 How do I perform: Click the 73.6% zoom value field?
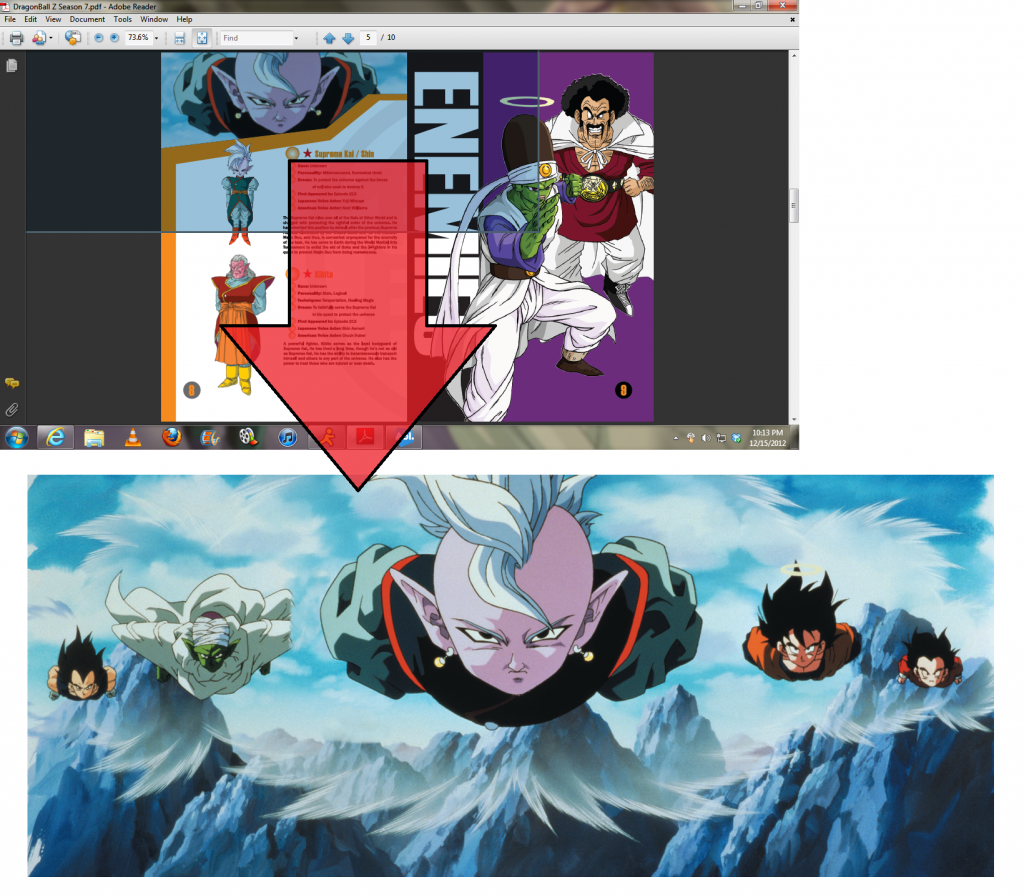(x=138, y=38)
